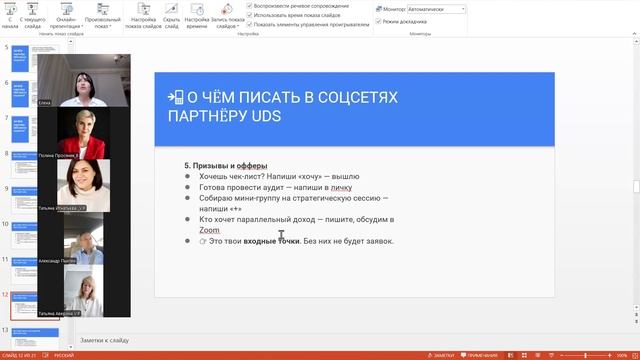Click fit slide to window icon
Screen dimensions: 640x360
click(x=635, y=356)
